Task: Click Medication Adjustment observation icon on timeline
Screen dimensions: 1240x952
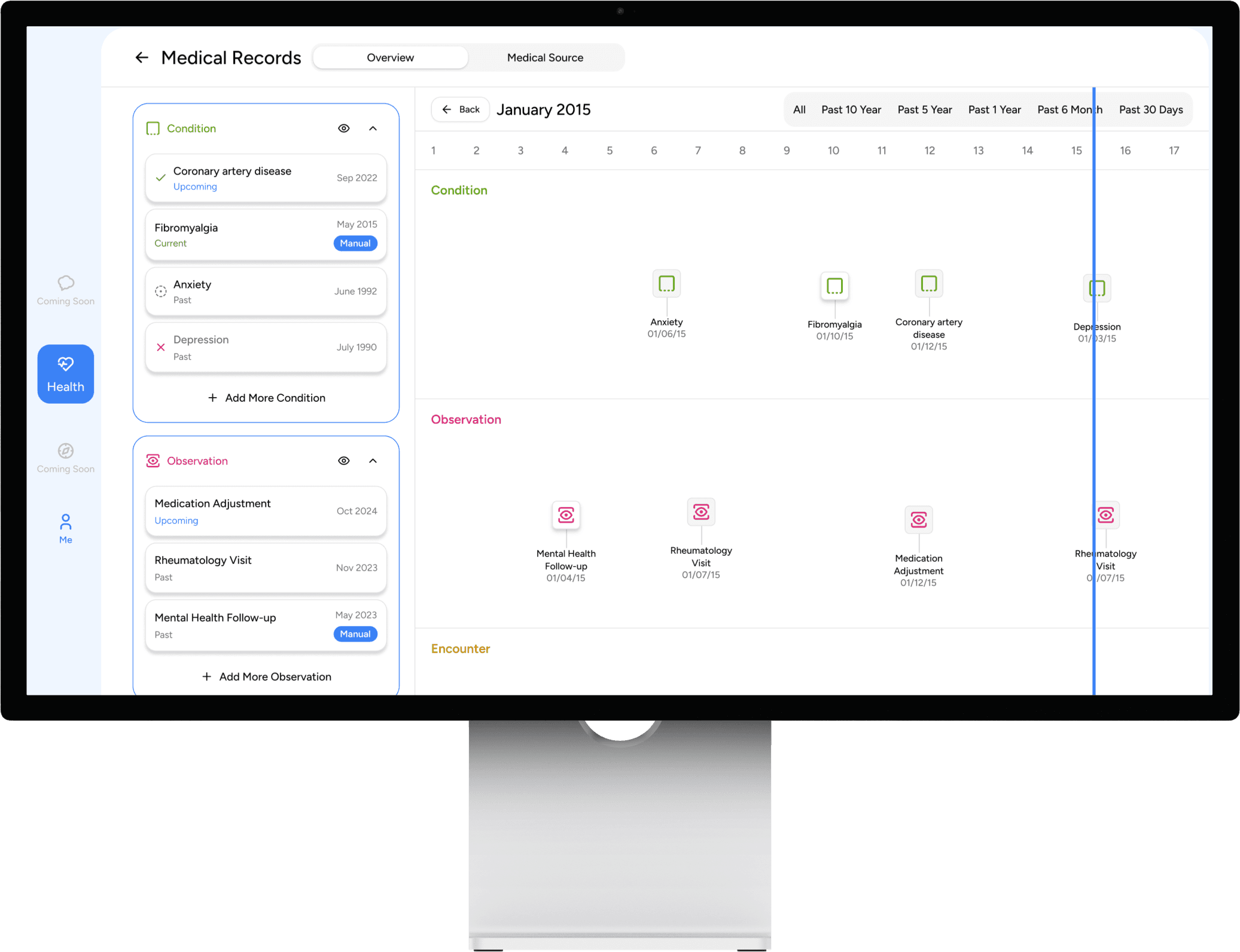Action: coord(918,520)
